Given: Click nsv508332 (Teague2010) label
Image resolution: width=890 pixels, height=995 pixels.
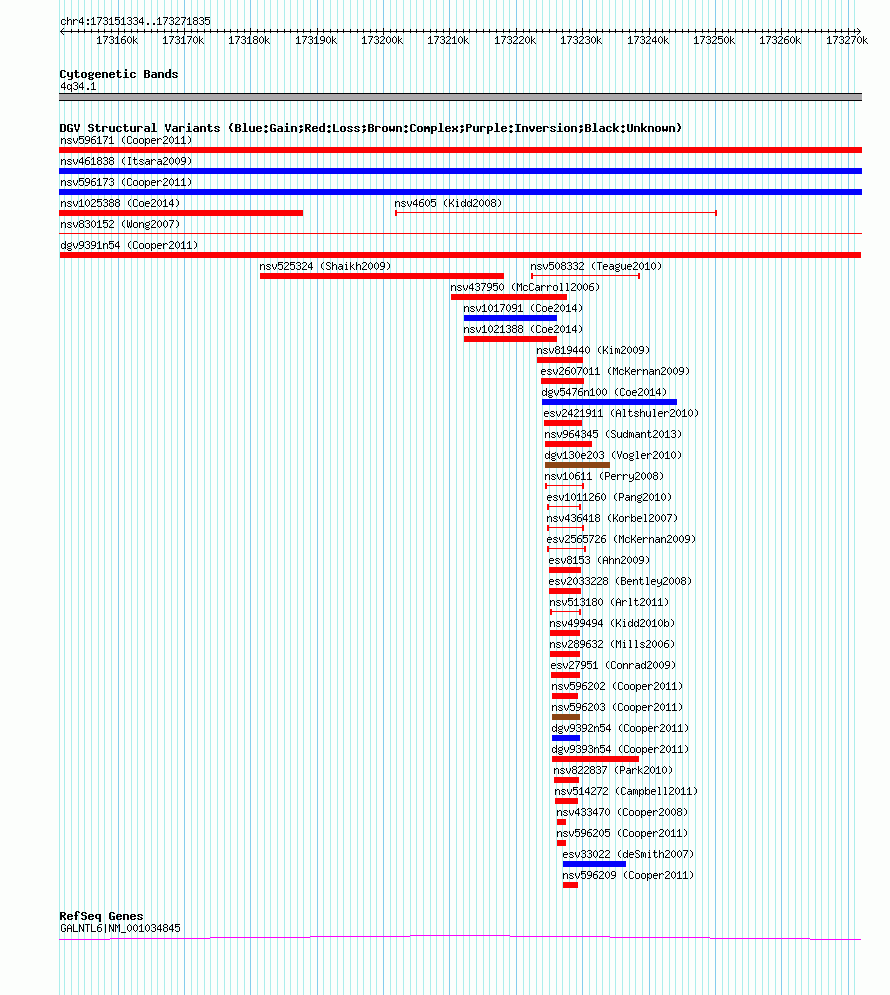Looking at the screenshot, I should (x=596, y=266).
